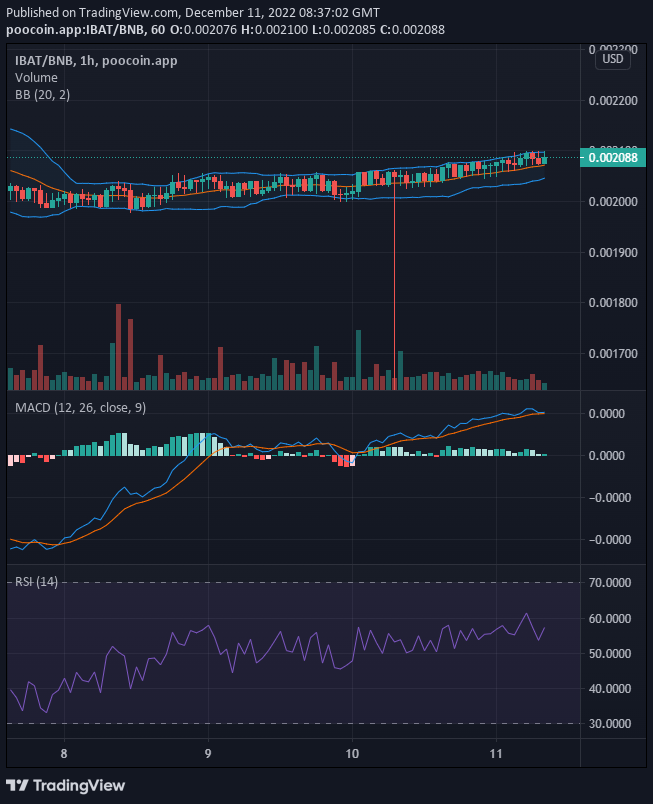The height and width of the screenshot is (804, 653).
Task: Click the RSI 60.0000 level label
Action: 610,618
